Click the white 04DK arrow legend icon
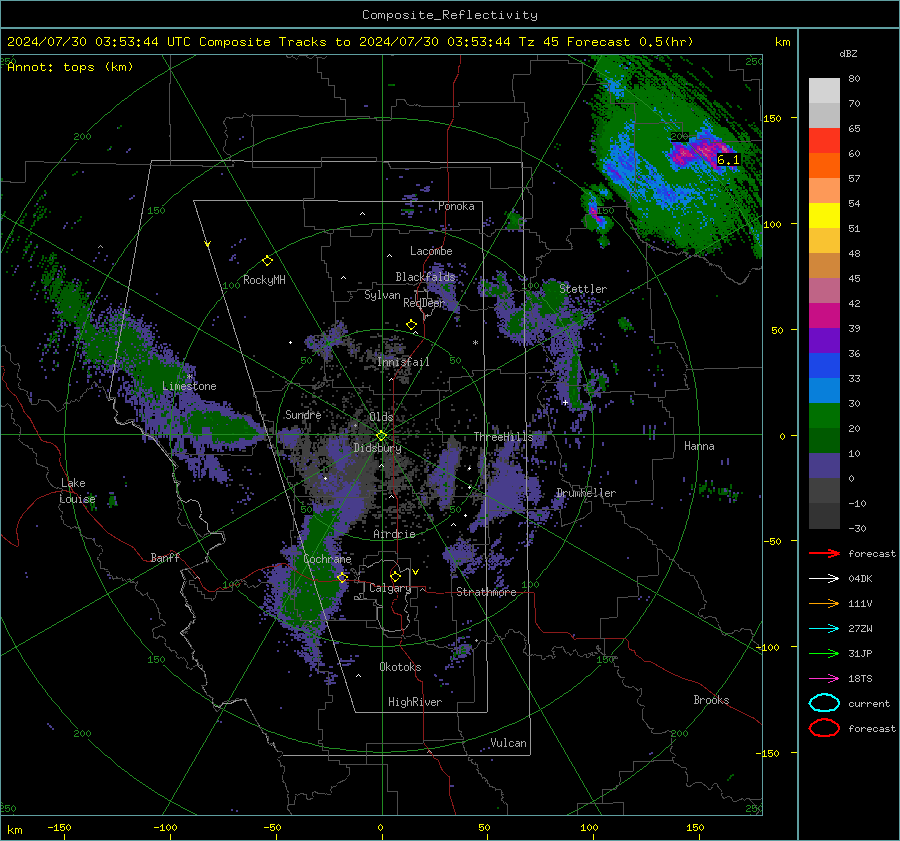Image resolution: width=900 pixels, height=841 pixels. [824, 579]
